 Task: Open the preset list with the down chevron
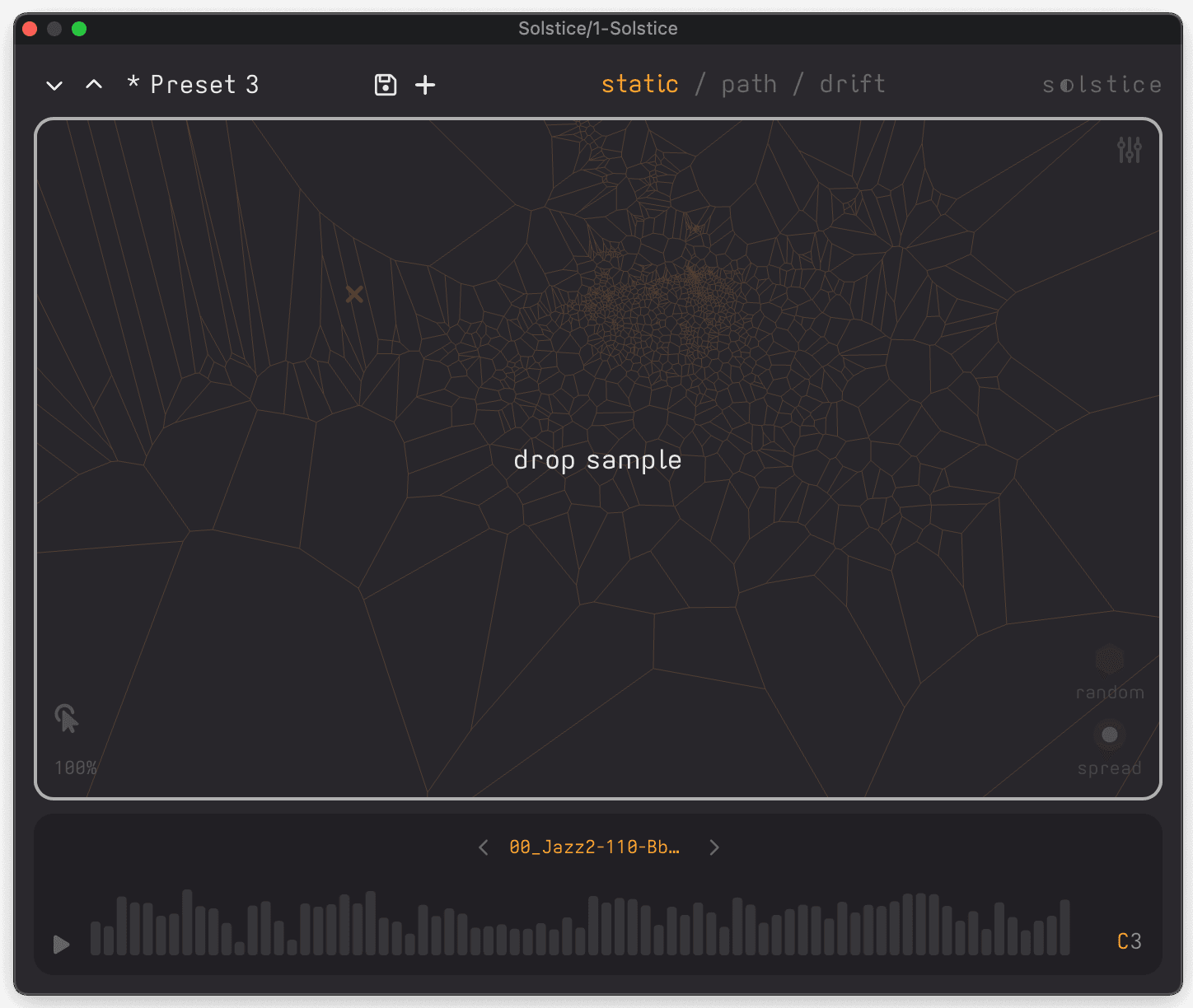(54, 85)
